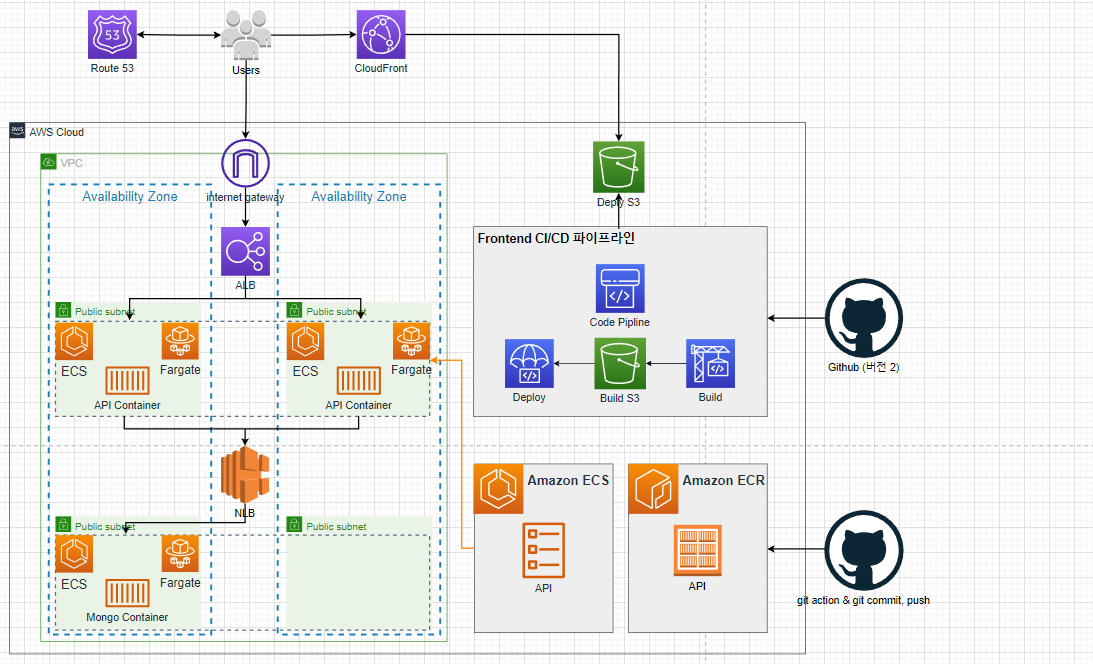
Task: Click the 'VPC' label text
Action: pyautogui.click(x=72, y=163)
